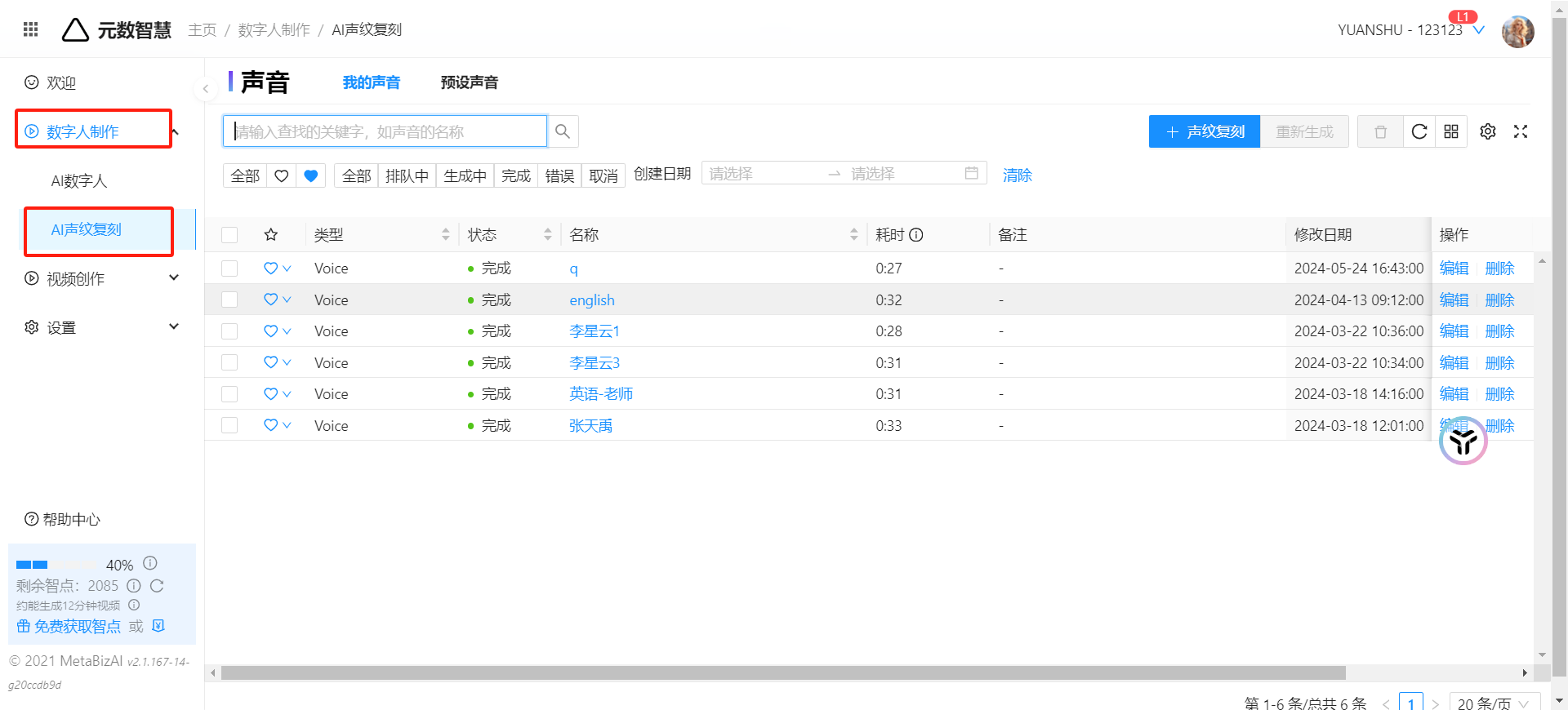This screenshot has height=710, width=1568.
Task: Show info next to 剩余智点 2085
Action: pos(134,586)
